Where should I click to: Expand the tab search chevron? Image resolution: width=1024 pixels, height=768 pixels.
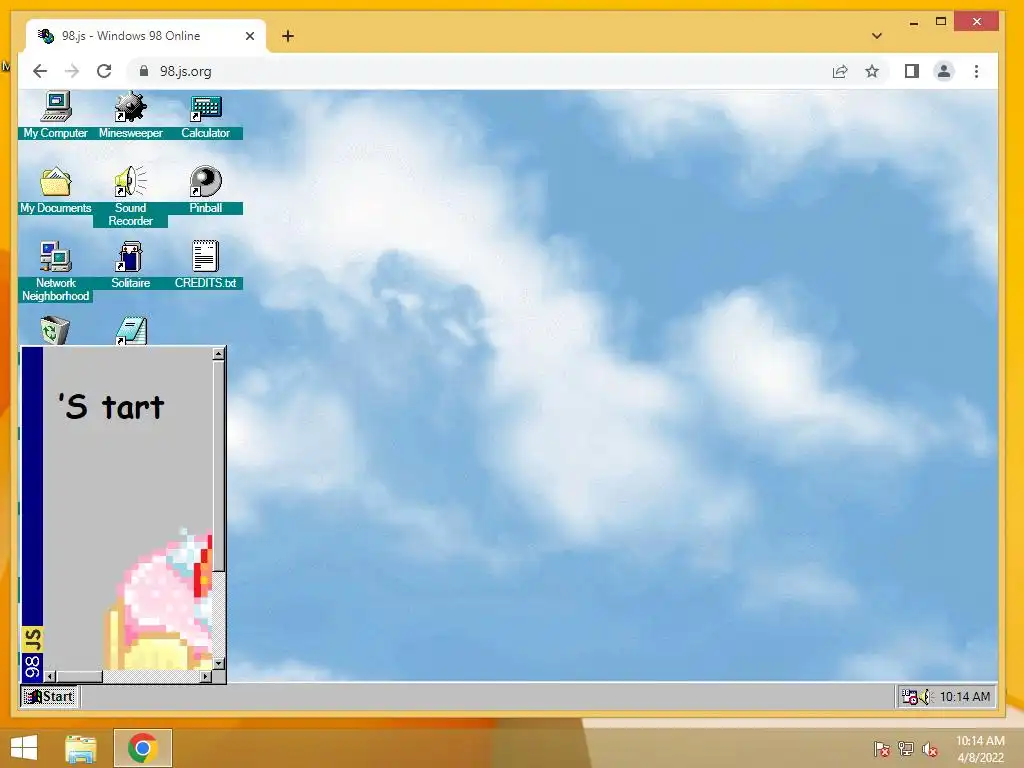click(877, 36)
